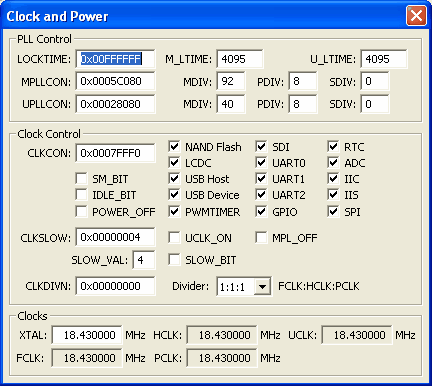Click the Clocks group label

pos(32,316)
